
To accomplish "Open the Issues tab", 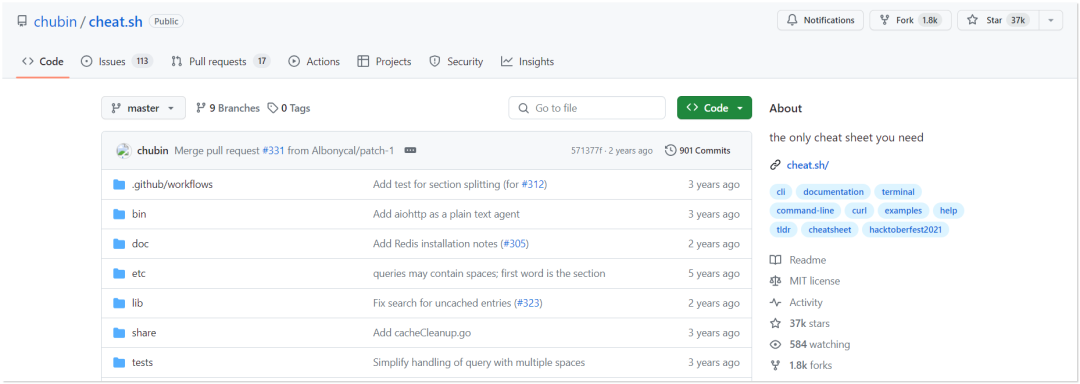I will [x=116, y=61].
